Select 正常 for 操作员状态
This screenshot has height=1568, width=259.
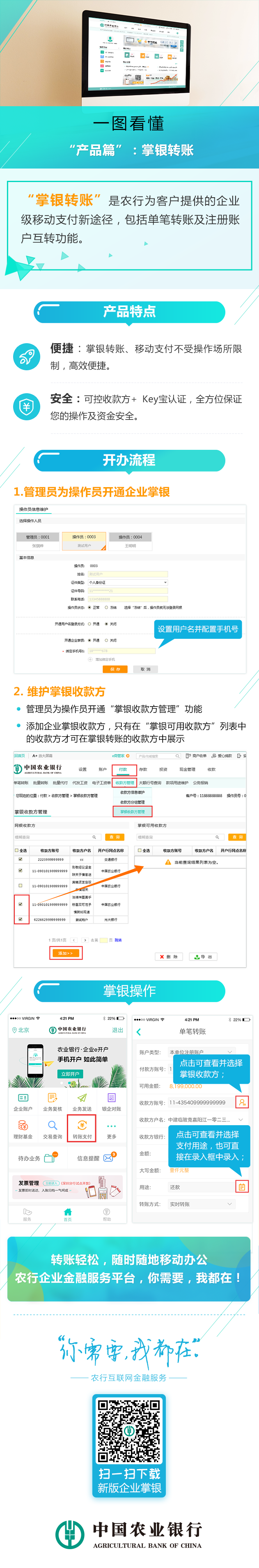coord(89,607)
